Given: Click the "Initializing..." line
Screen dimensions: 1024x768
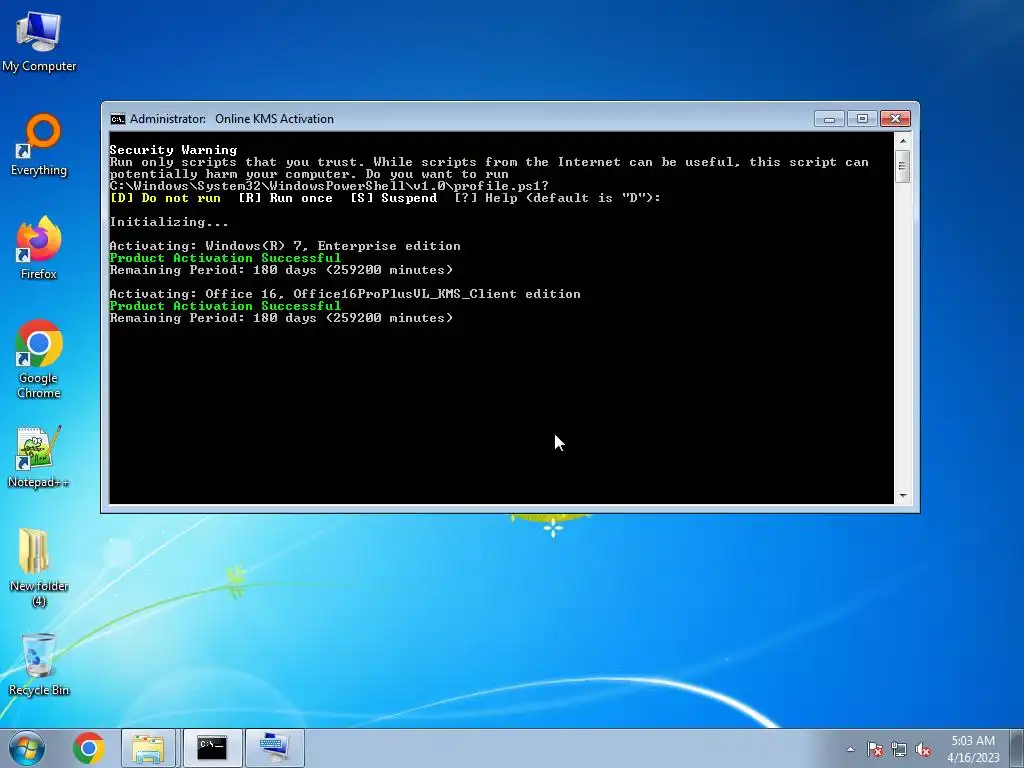Looking at the screenshot, I should click(169, 222).
